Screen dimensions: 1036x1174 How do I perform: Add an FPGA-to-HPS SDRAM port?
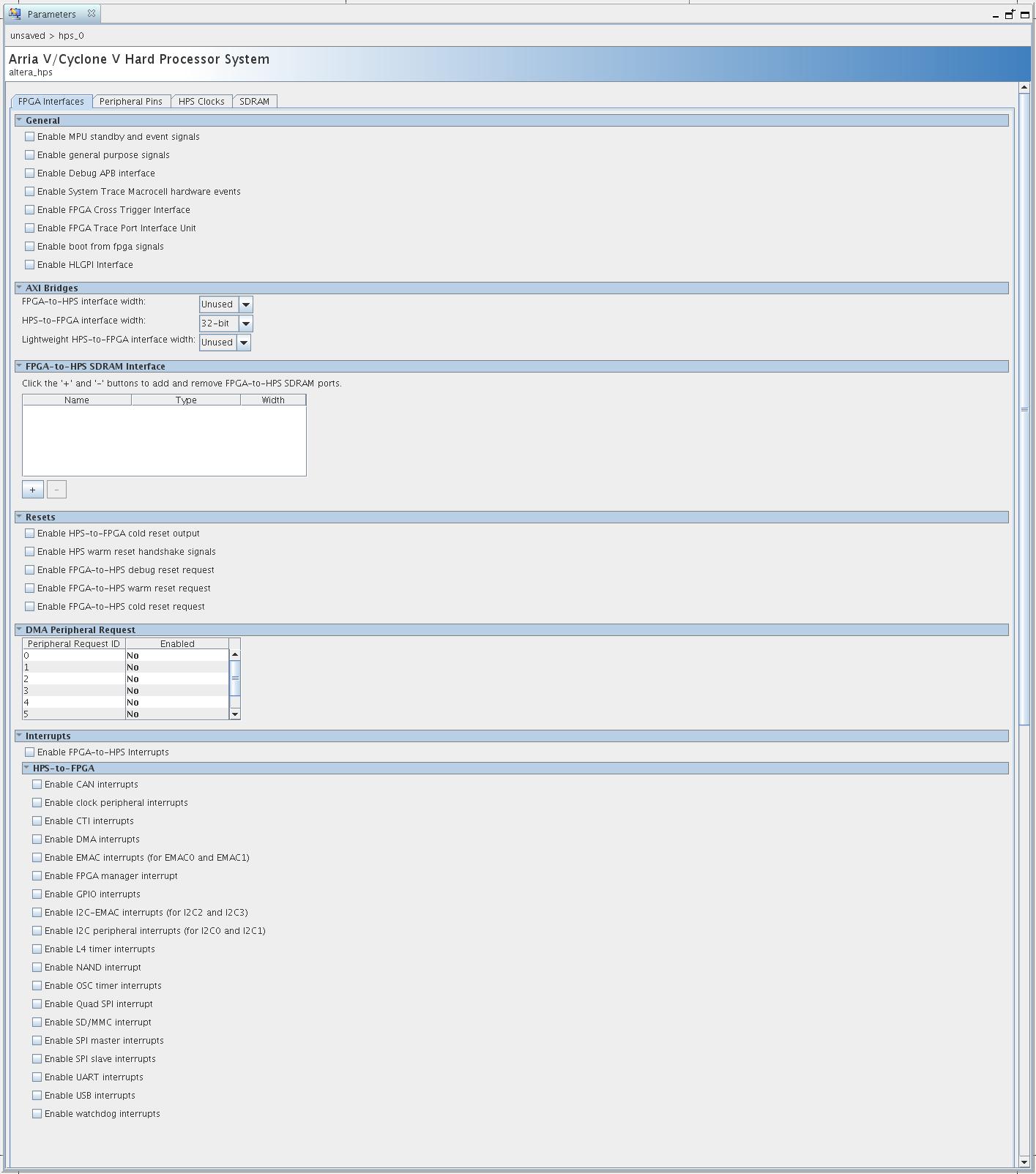tap(33, 490)
